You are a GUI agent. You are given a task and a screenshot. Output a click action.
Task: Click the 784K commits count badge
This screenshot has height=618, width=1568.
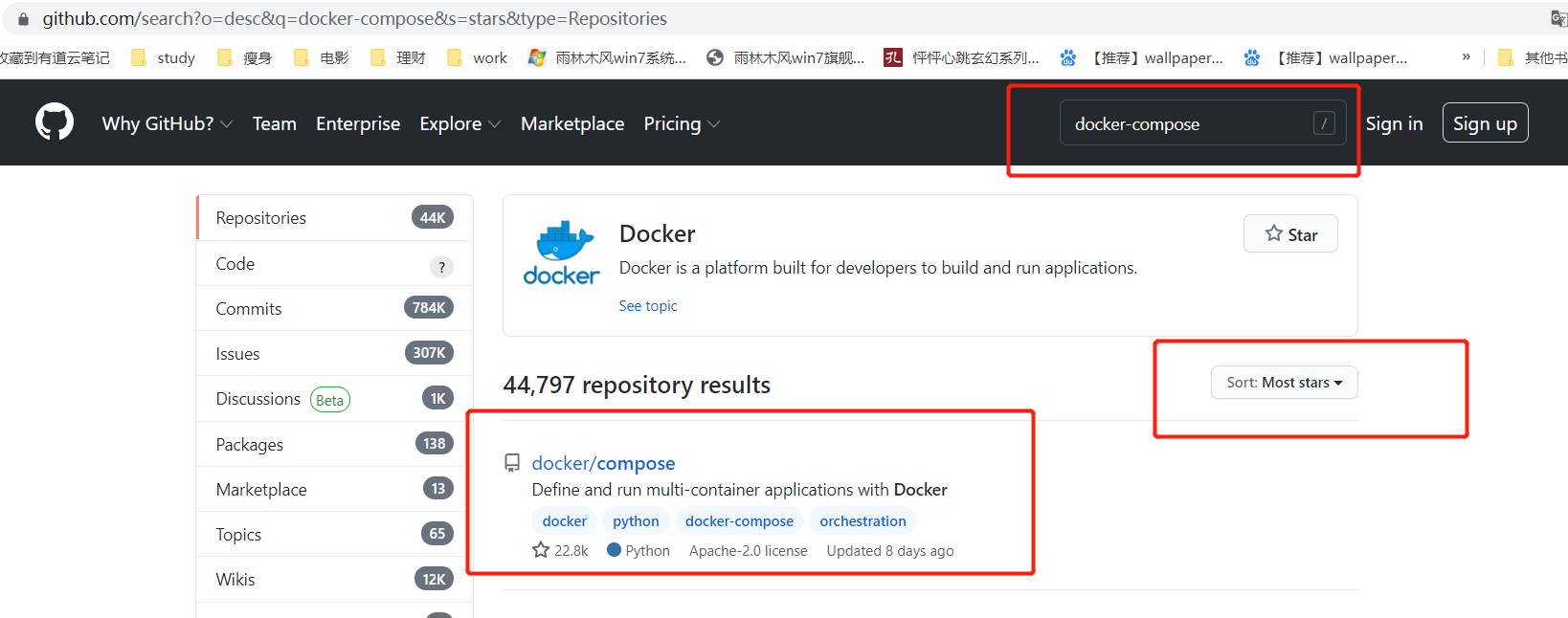pyautogui.click(x=429, y=307)
